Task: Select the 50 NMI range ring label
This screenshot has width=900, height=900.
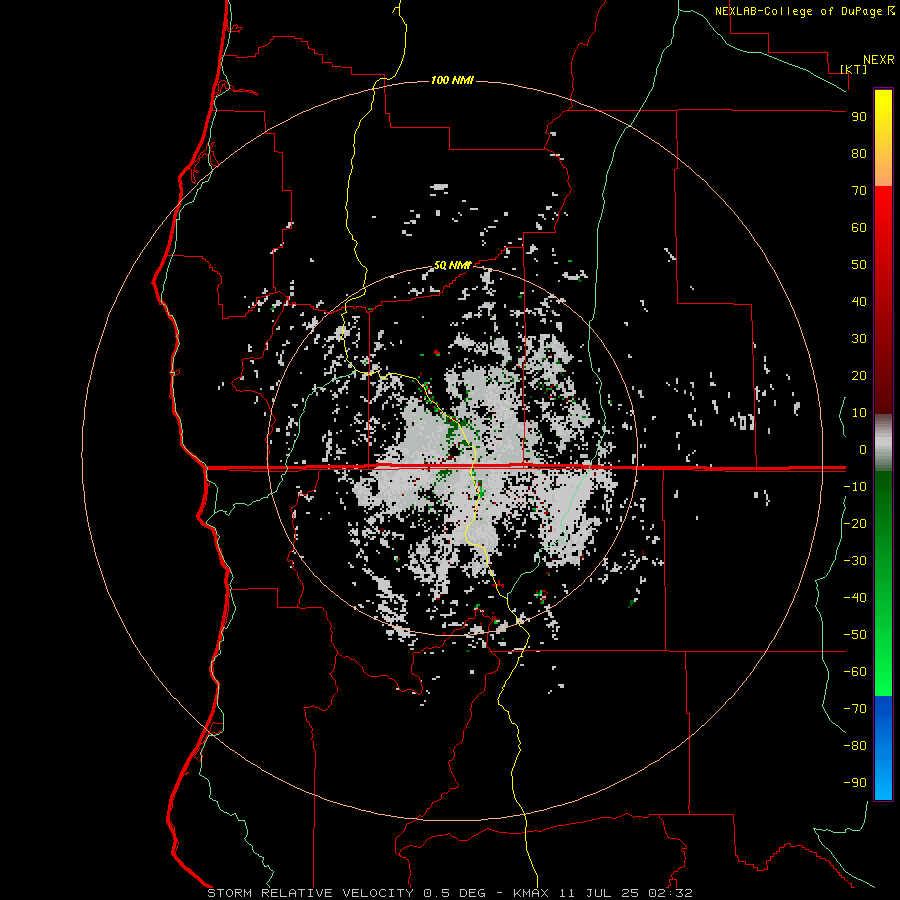Action: 452,265
